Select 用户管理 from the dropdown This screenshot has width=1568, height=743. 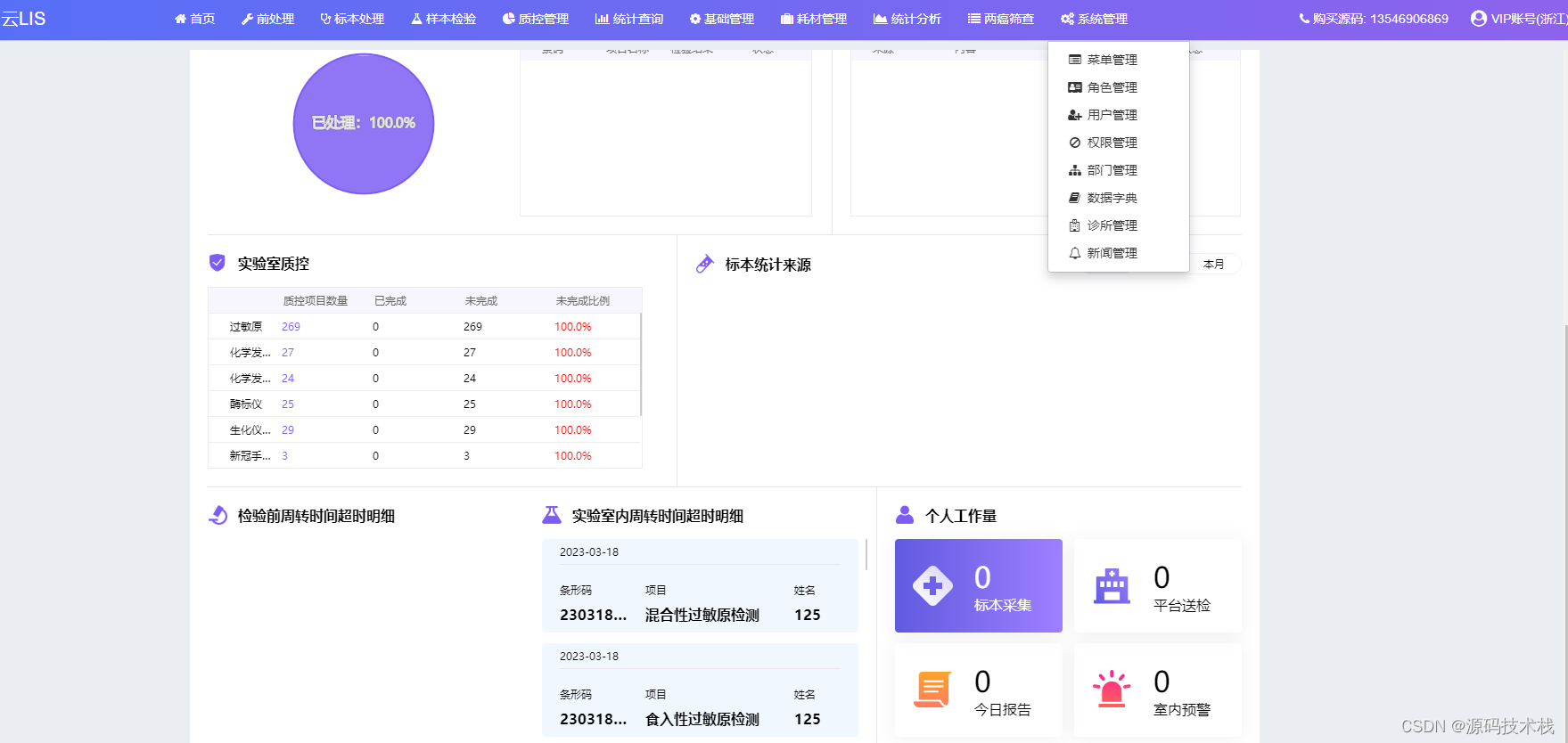point(1119,115)
